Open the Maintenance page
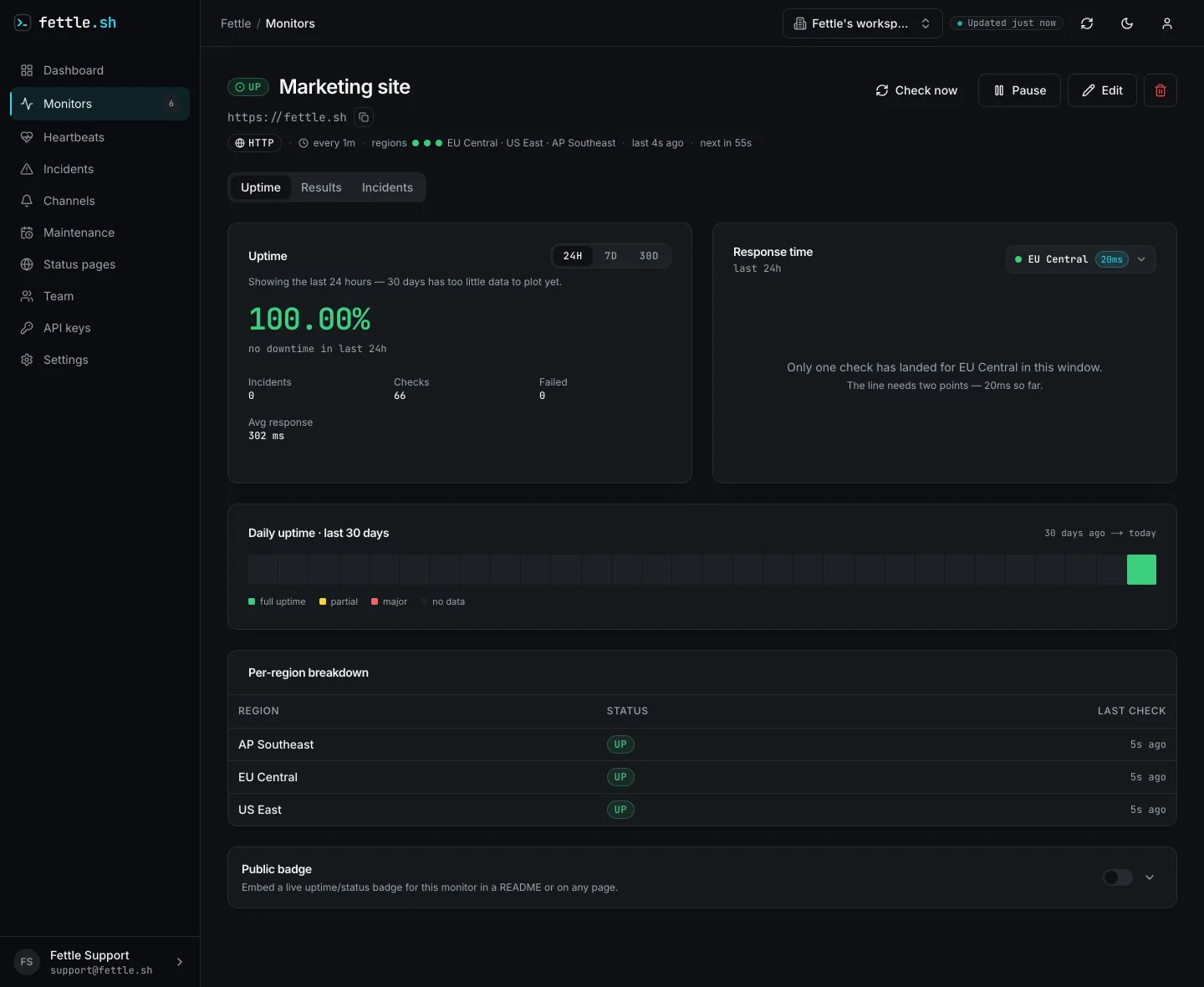The image size is (1204, 987). tap(99, 233)
